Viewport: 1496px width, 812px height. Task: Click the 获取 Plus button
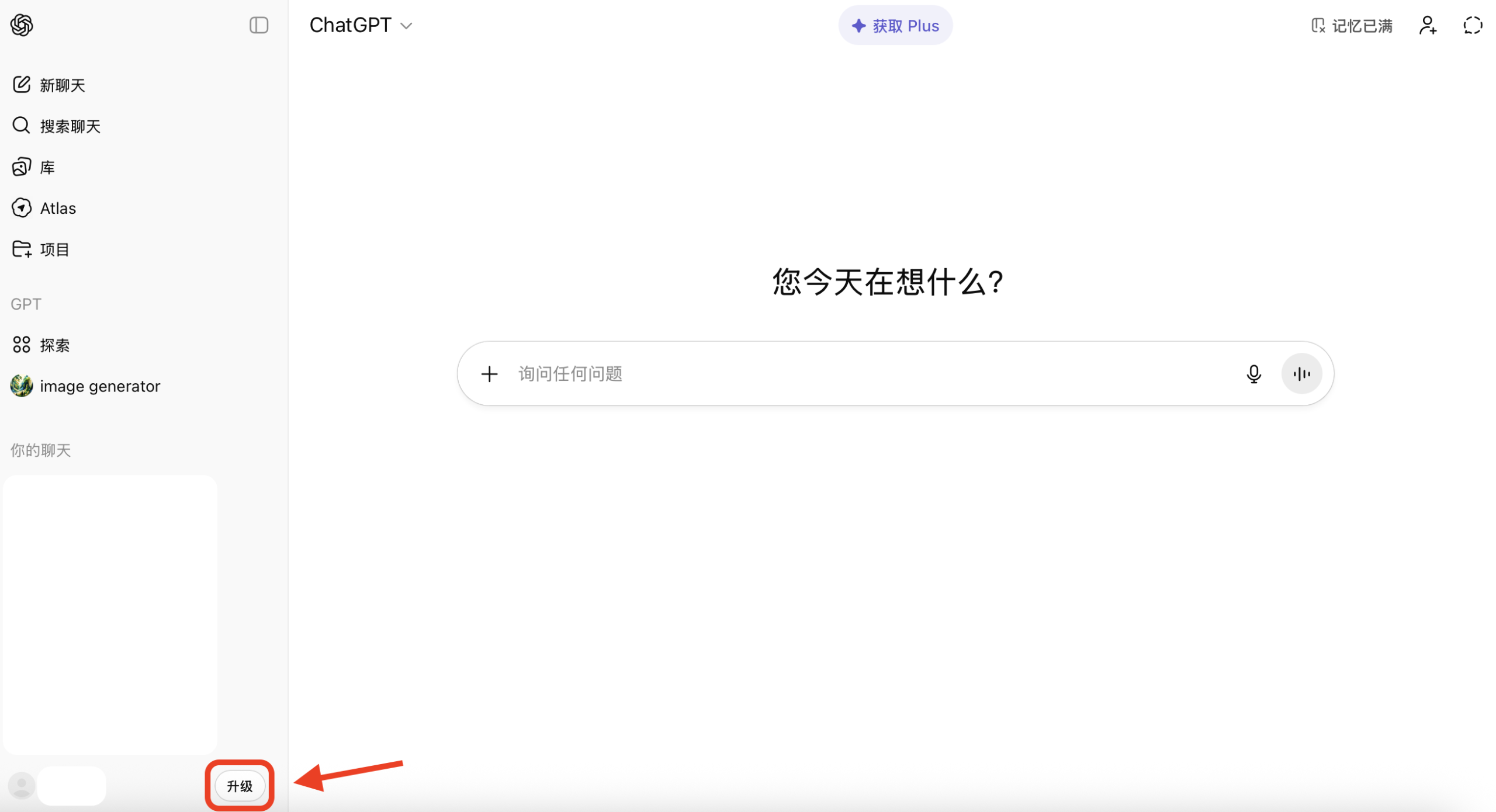895,25
